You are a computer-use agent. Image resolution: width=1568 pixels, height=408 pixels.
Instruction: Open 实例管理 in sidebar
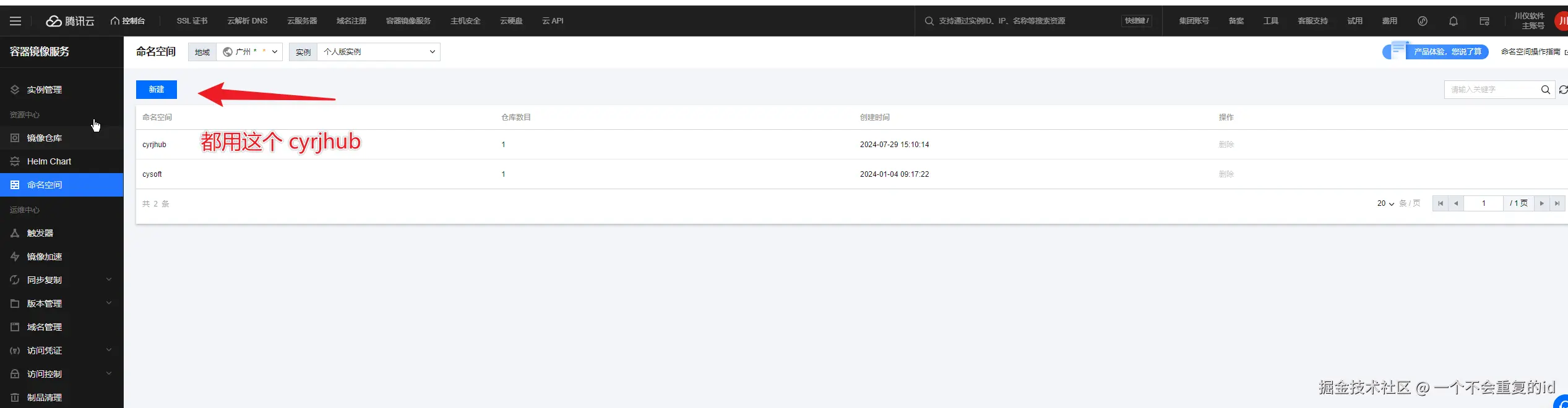[x=62, y=90]
